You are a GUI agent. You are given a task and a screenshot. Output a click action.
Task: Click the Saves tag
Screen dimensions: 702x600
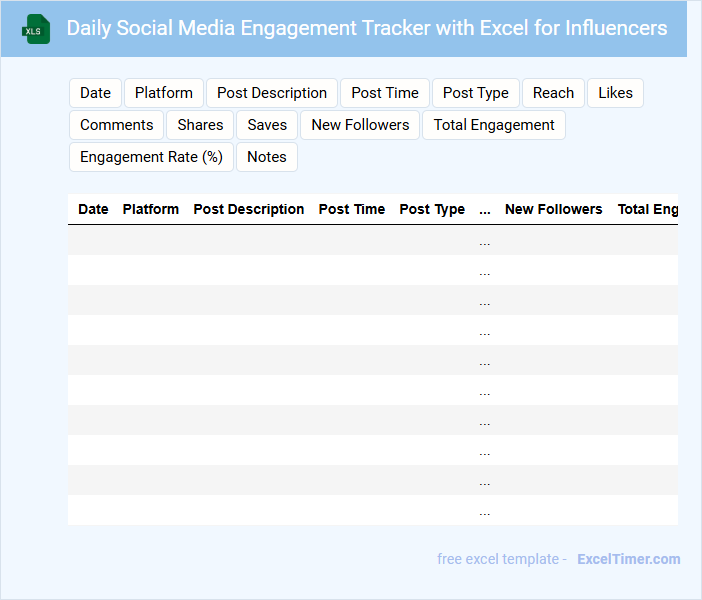(267, 125)
